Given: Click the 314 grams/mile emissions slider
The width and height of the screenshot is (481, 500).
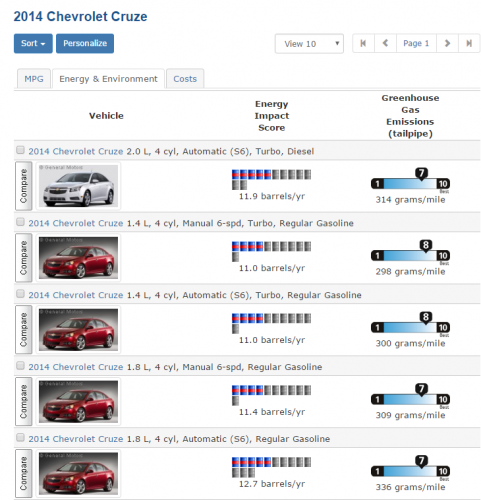Looking at the screenshot, I should [410, 182].
